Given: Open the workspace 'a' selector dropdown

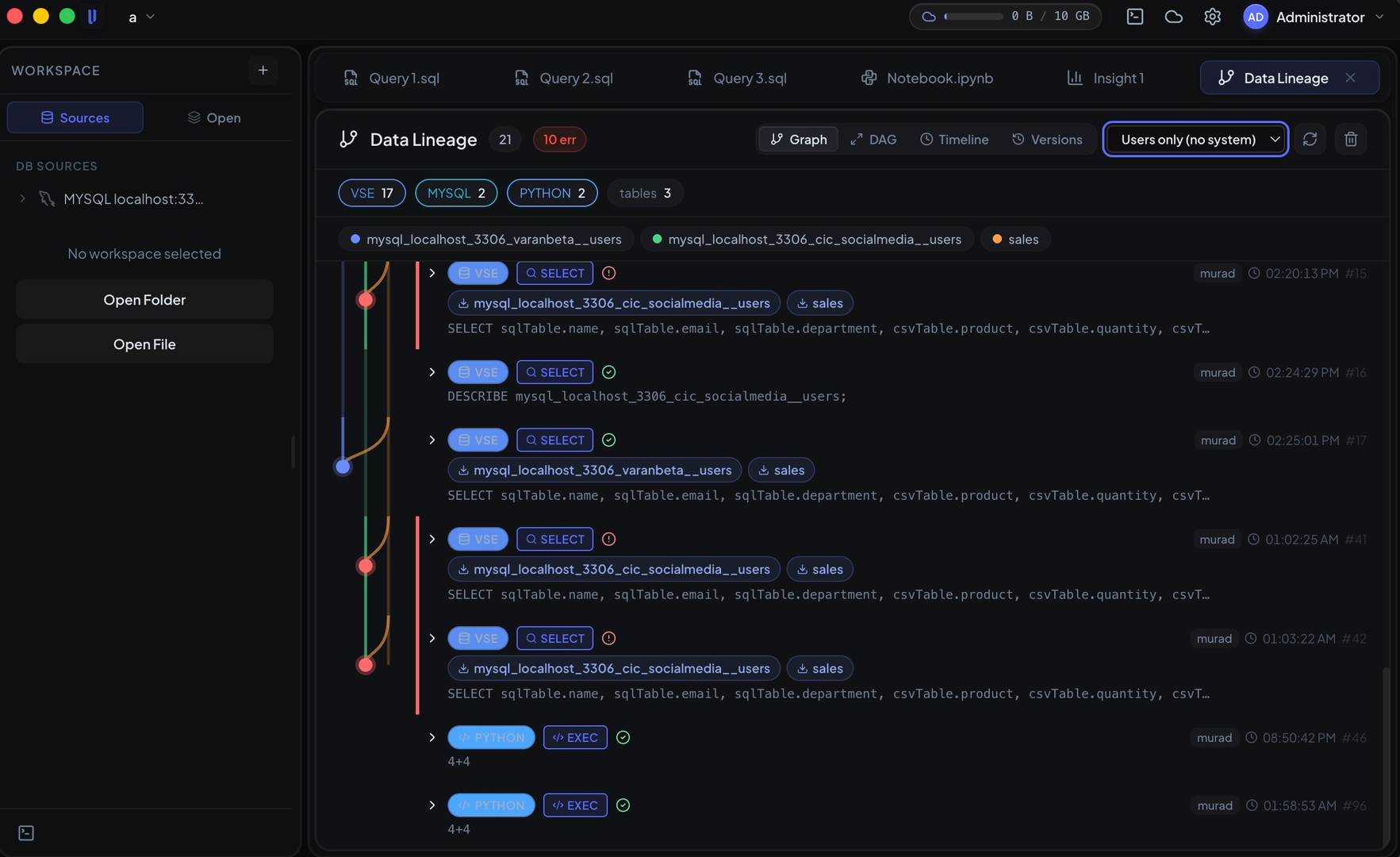Looking at the screenshot, I should pos(141,17).
